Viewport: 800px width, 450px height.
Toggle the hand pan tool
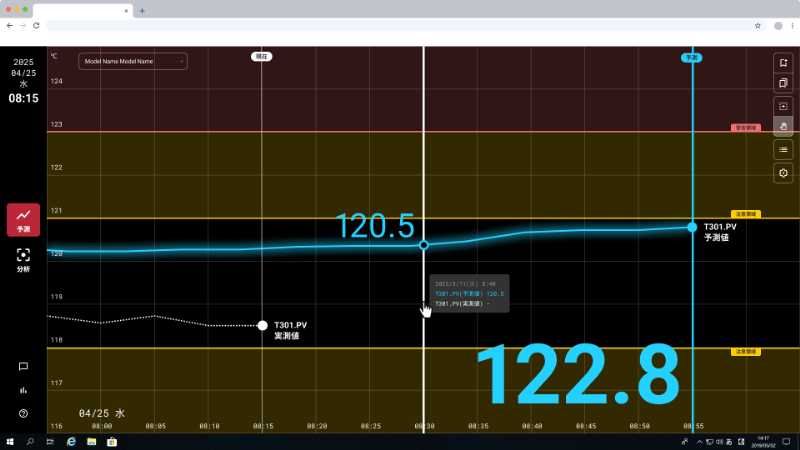click(x=784, y=127)
